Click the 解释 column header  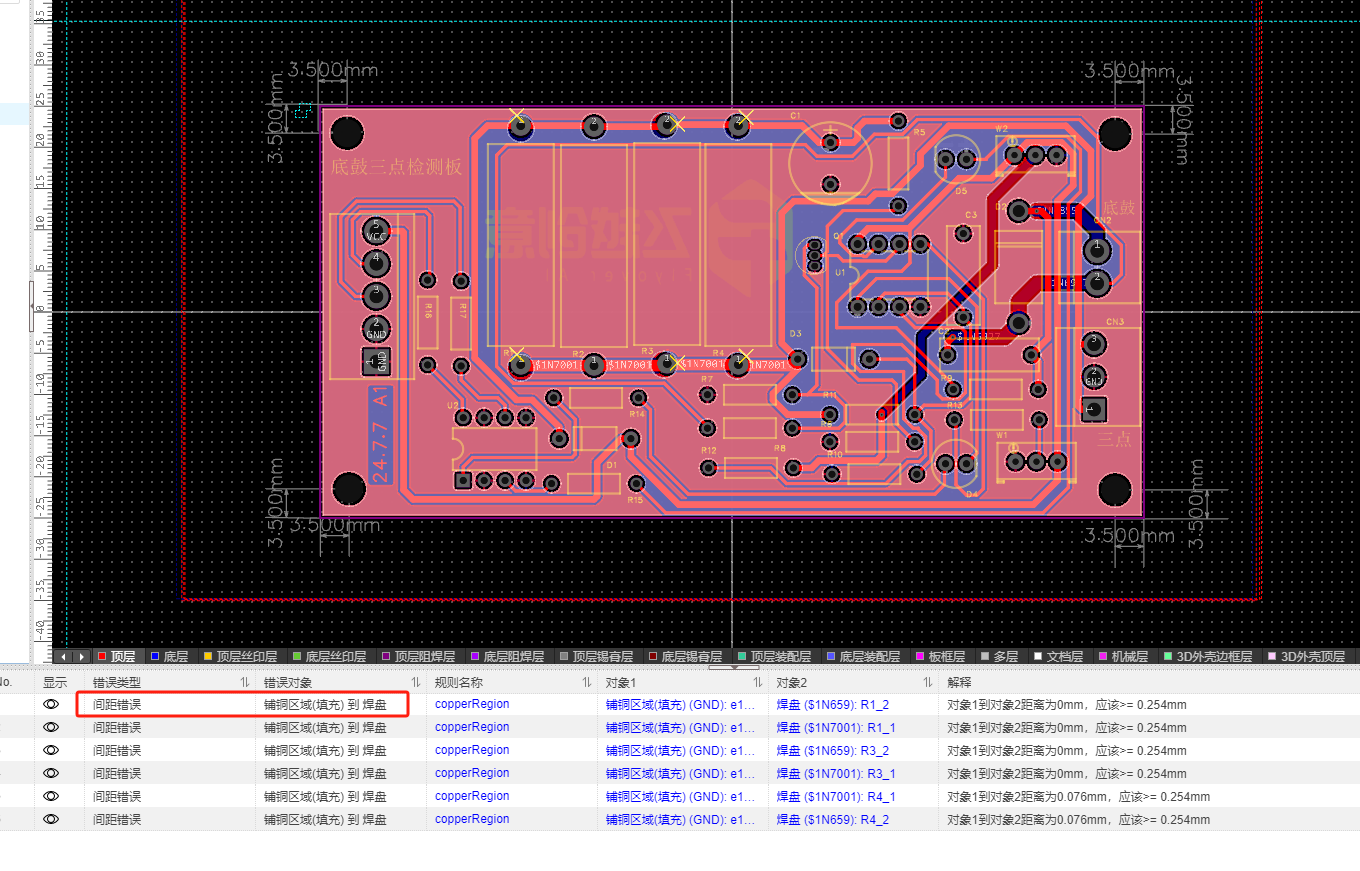(958, 682)
